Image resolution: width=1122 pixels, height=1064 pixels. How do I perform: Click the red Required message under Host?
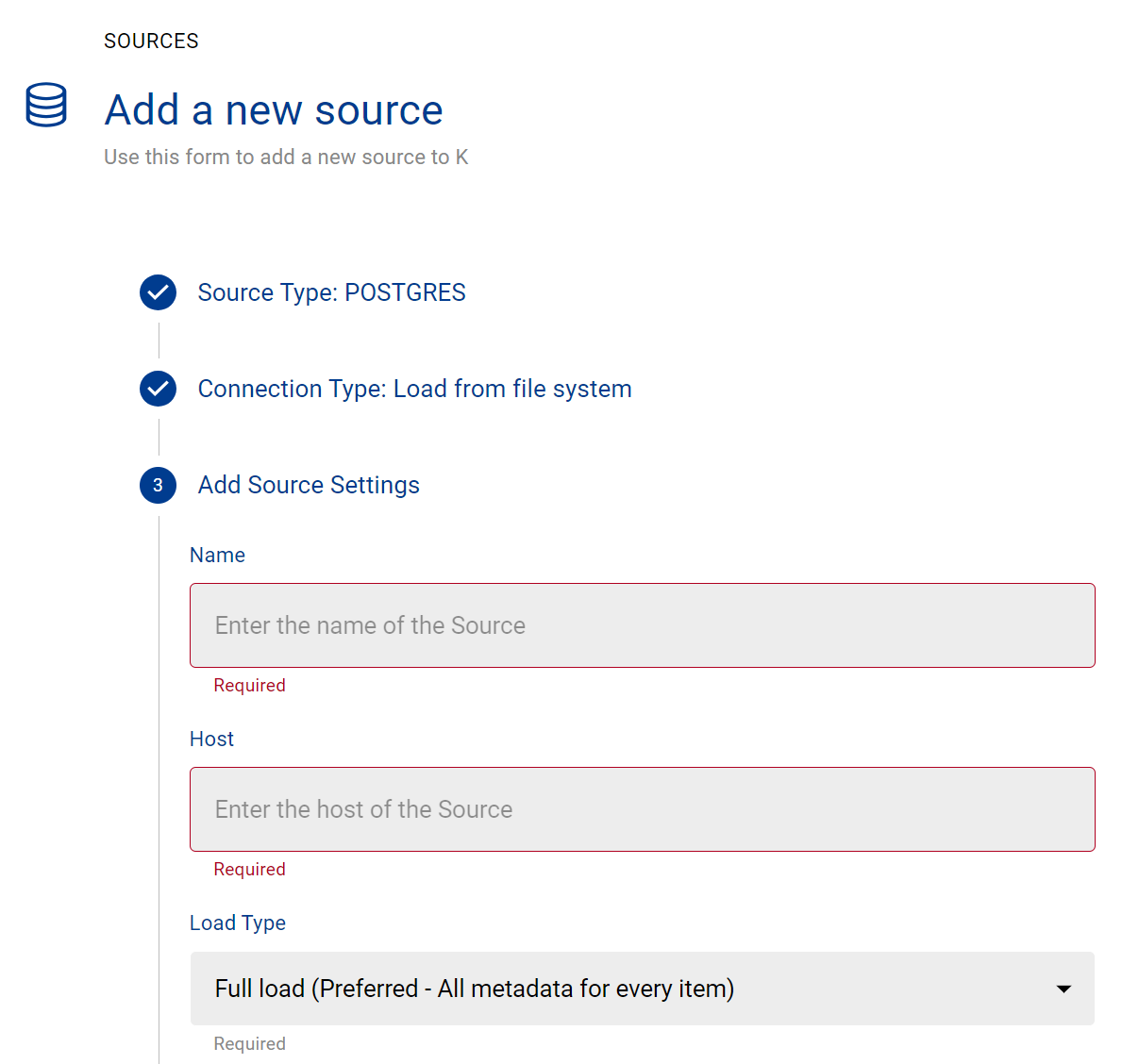(x=249, y=870)
